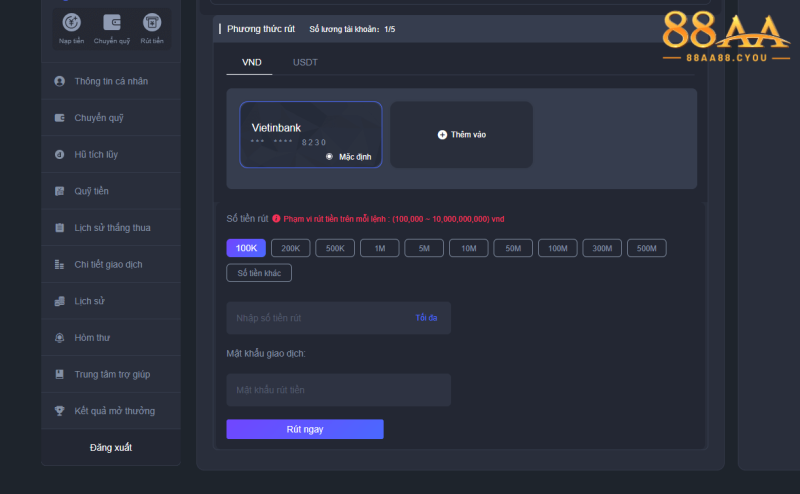Image resolution: width=800 pixels, height=494 pixels.
Task: Click the Số lượng tài khoản: 1/5 text
Action: coord(352,29)
